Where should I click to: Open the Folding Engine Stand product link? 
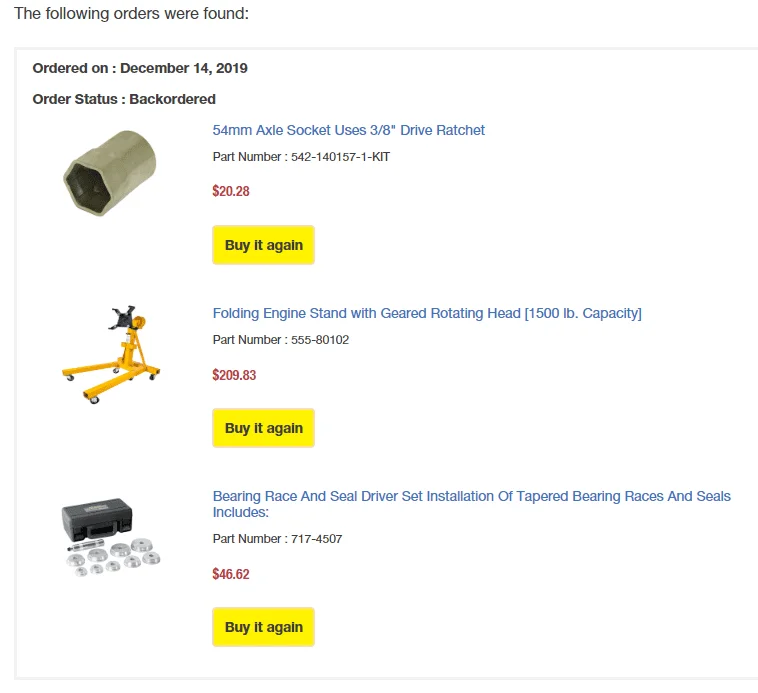point(427,313)
